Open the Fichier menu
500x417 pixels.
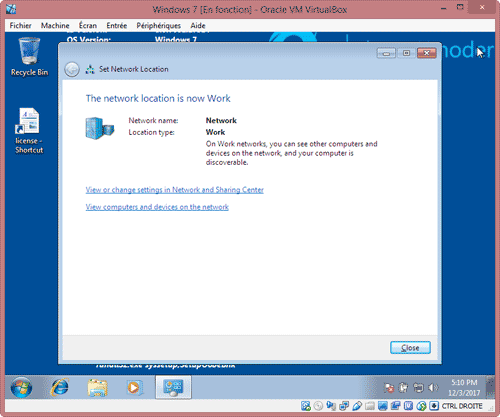20,26
